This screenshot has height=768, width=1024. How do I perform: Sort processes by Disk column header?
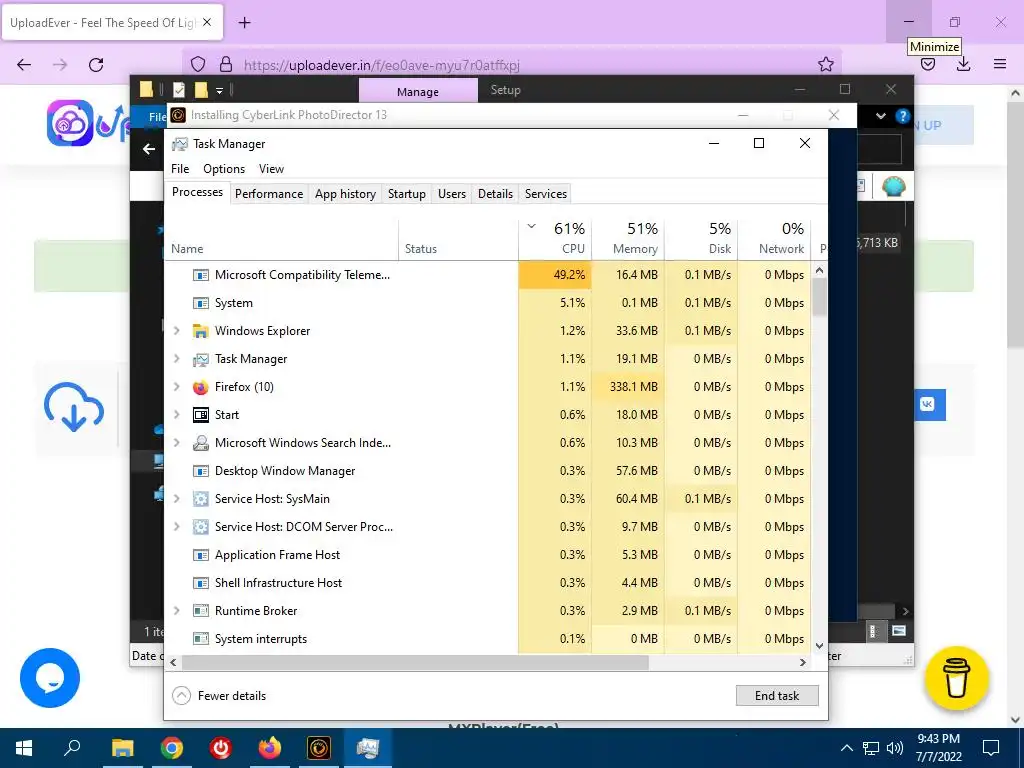tap(701, 239)
